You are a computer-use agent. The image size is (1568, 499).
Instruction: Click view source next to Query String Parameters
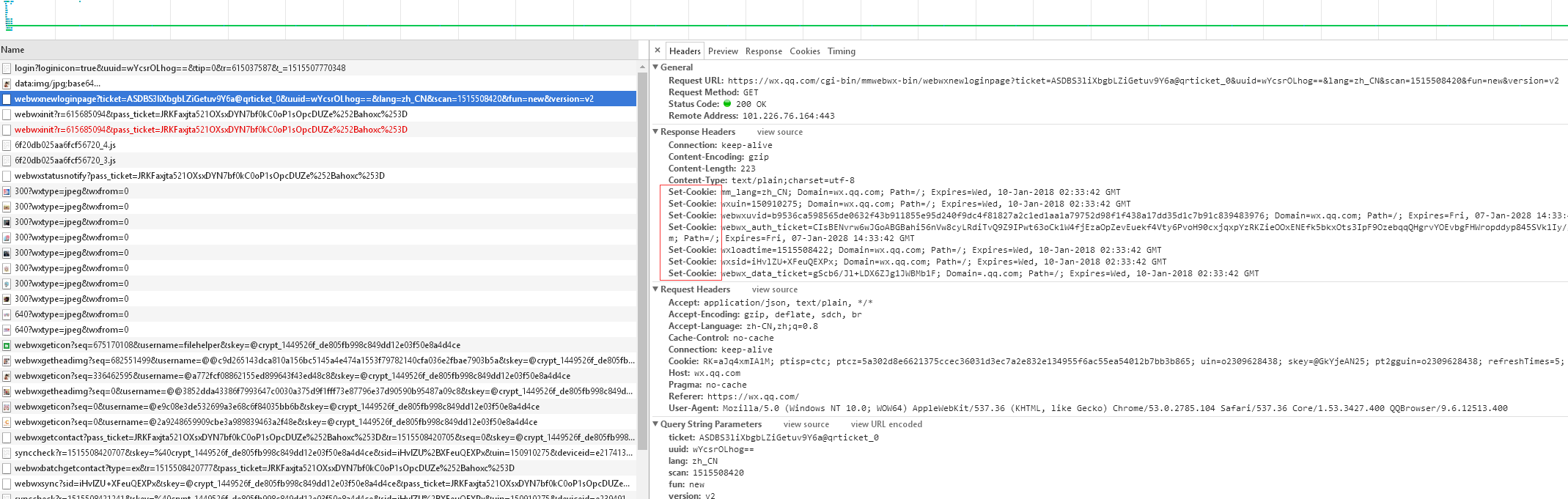(806, 424)
